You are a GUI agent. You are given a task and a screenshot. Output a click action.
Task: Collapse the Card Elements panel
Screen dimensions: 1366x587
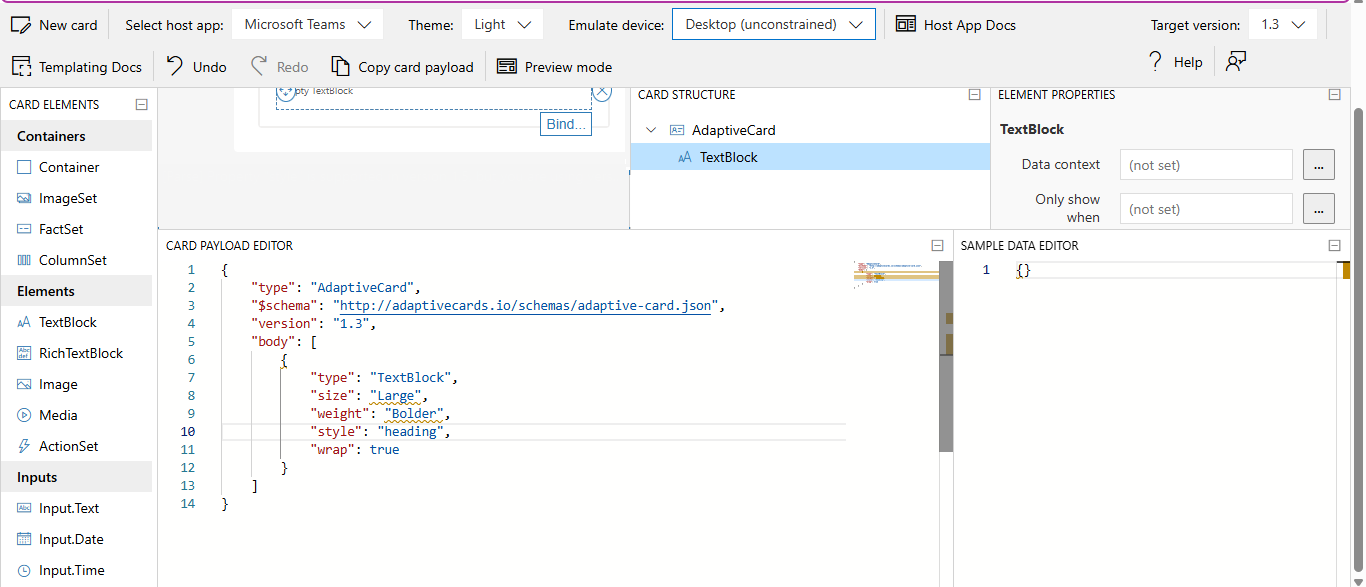coord(141,104)
